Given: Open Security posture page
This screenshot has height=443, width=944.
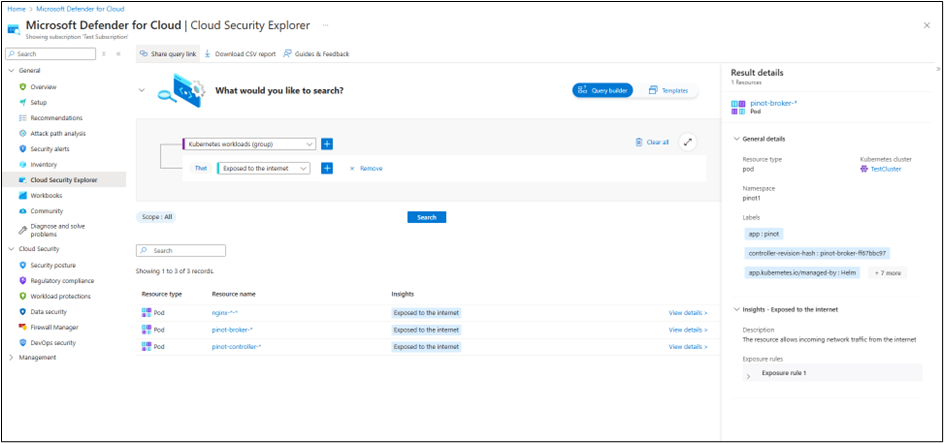Looking at the screenshot, I should pos(53,265).
